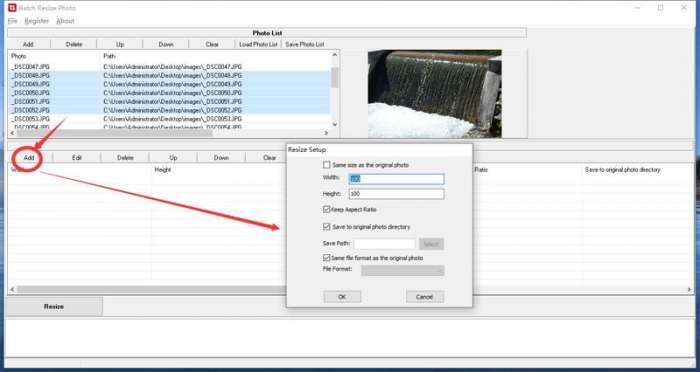Uncheck Keep Aspect Ratio checkbox
The image size is (700, 372).
tap(327, 209)
